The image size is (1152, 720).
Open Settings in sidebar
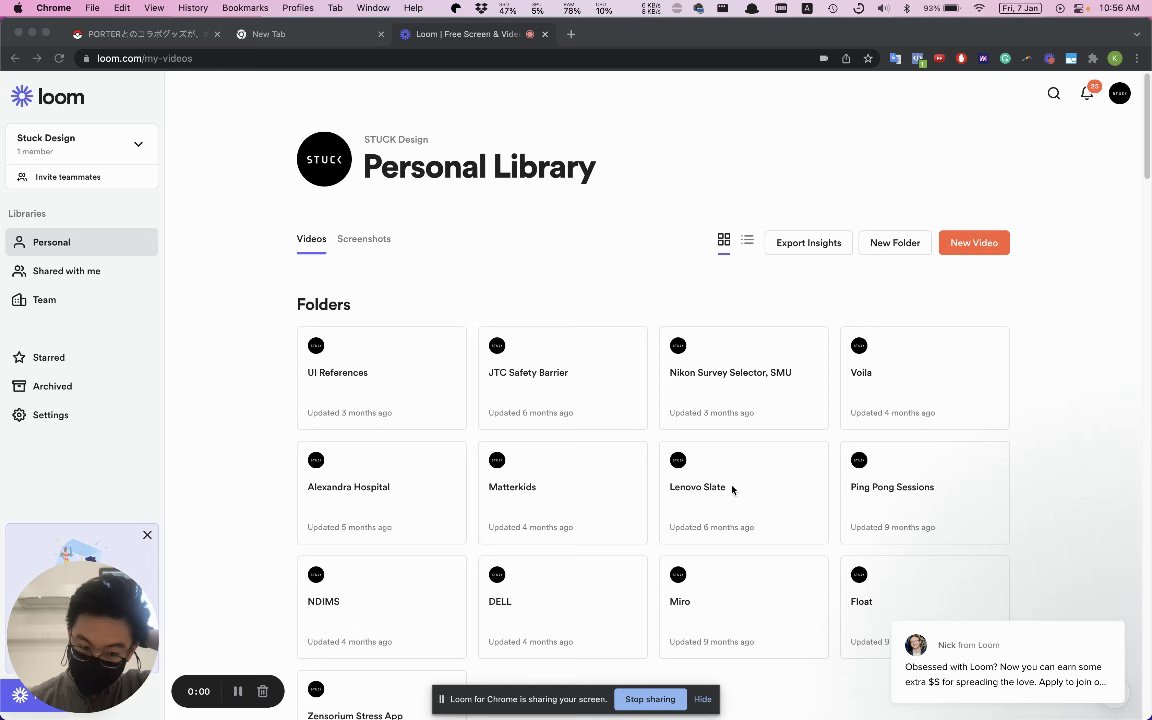(82, 415)
